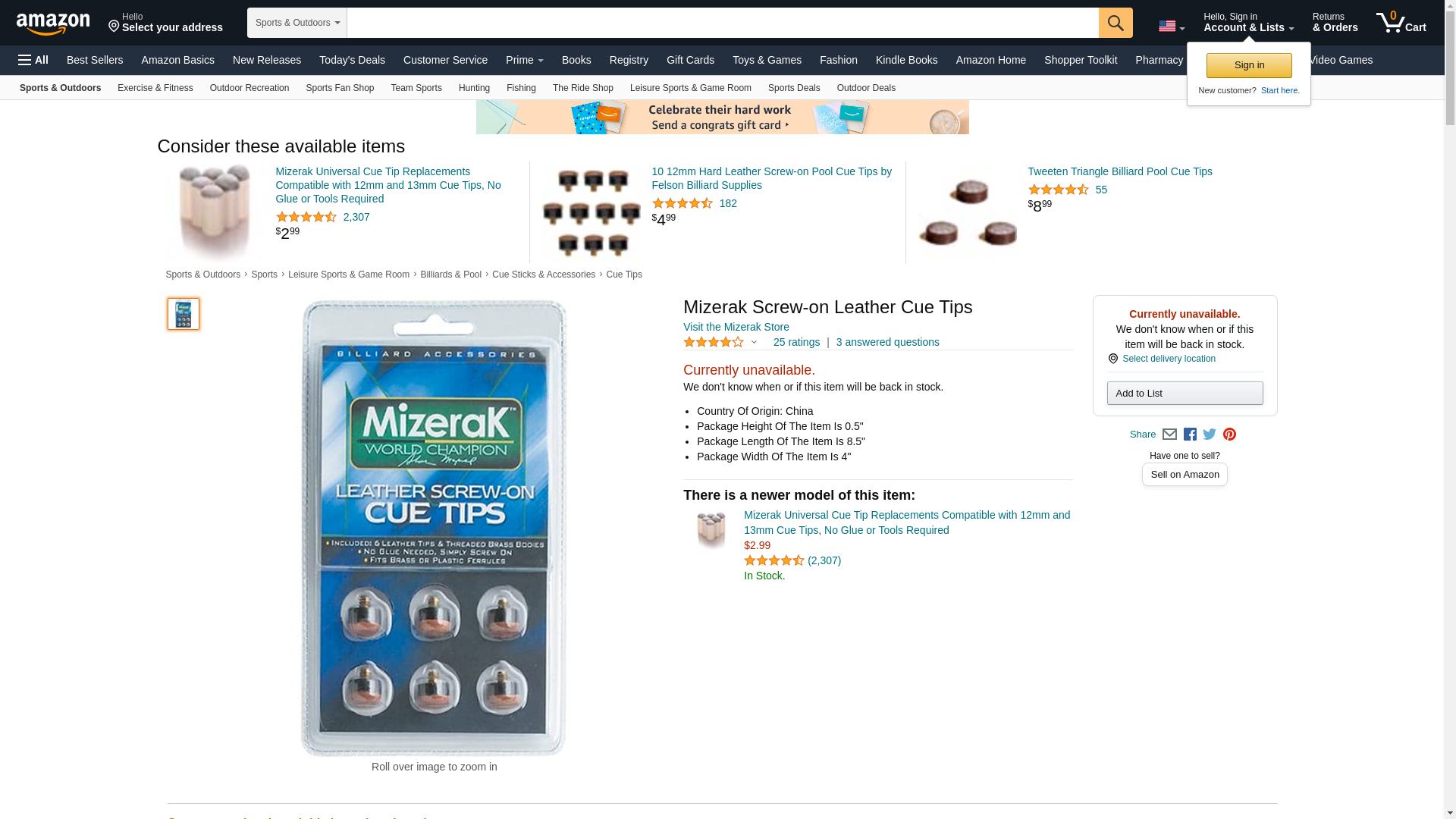Click Select delivery location link
This screenshot has height=819, width=1456.
[1169, 359]
